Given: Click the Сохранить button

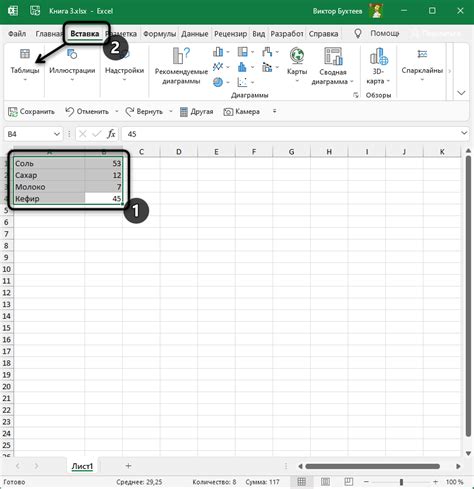Looking at the screenshot, I should pyautogui.click(x=31, y=112).
